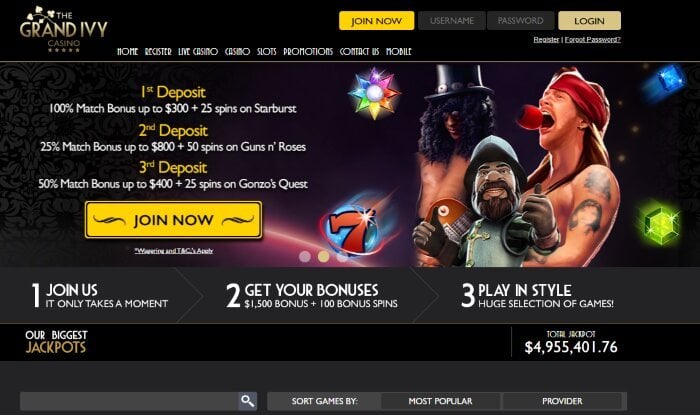Click the Starburst star gem icon
The width and height of the screenshot is (700, 415).
pyautogui.click(x=374, y=93)
